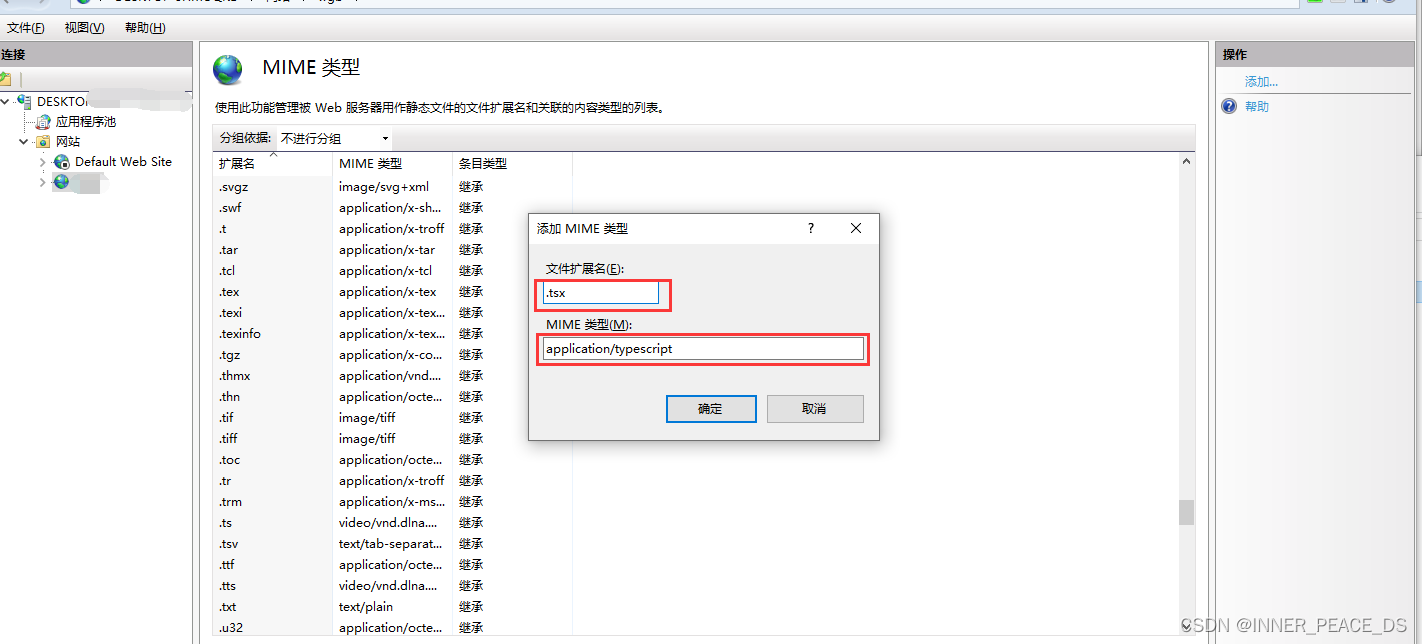
Task: Select the .t extension row
Action: [393, 229]
